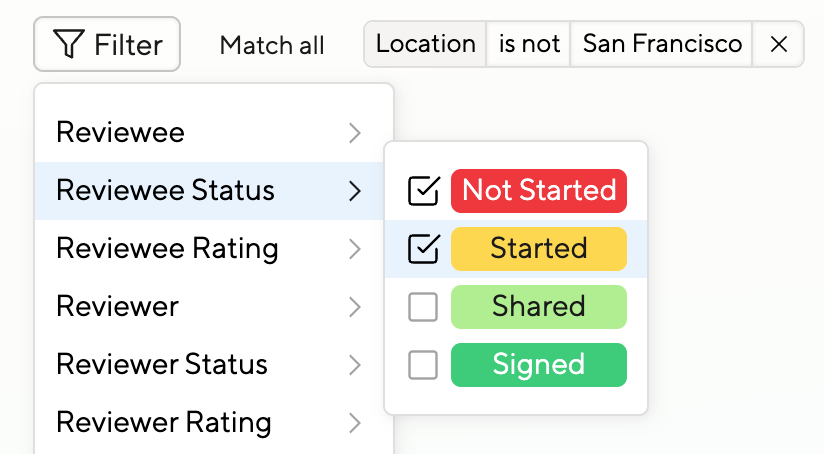824x454 pixels.
Task: Enable the Signed status checkbox
Action: [x=424, y=365]
